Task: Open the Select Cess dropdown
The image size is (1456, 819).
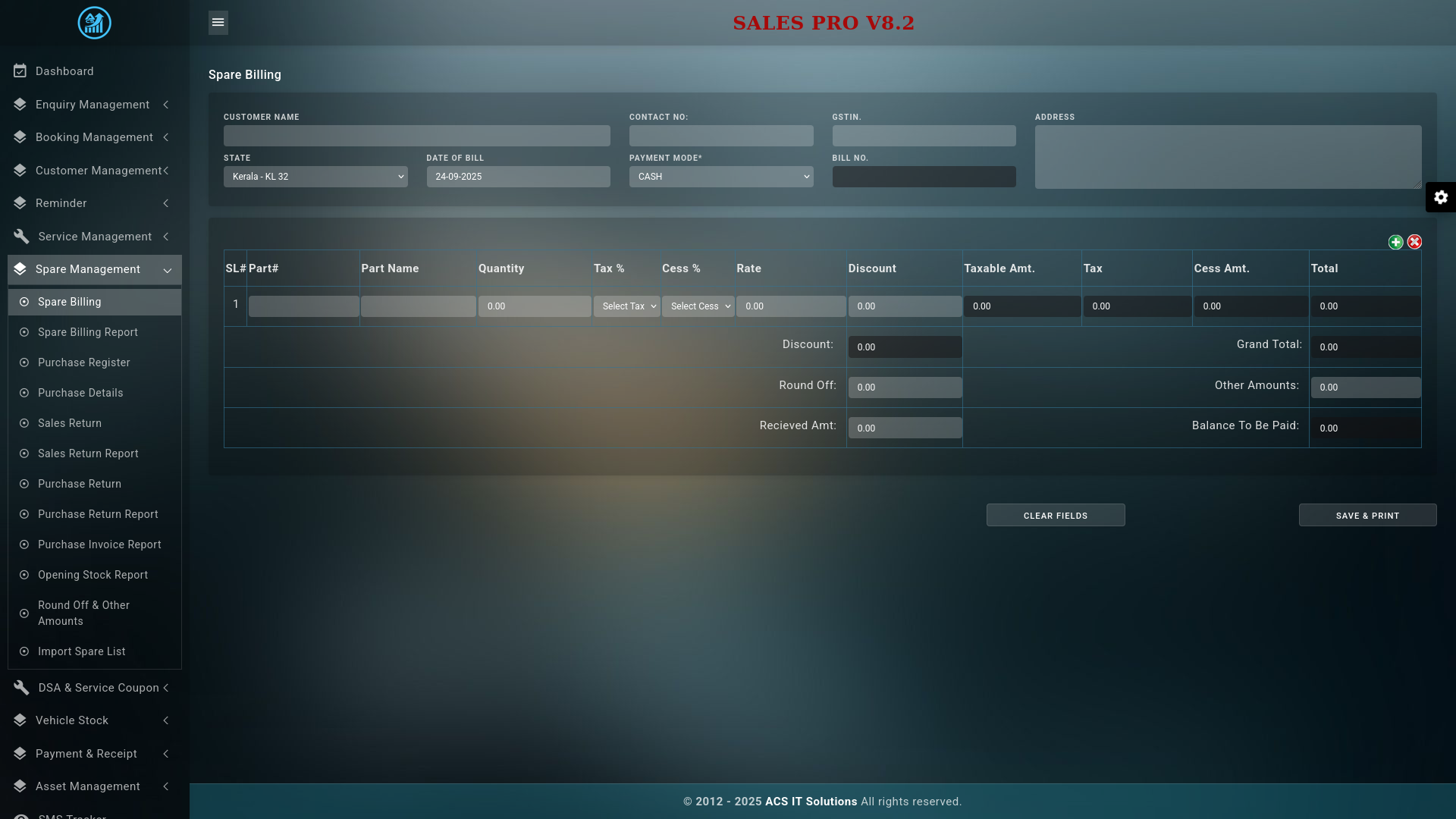Action: pos(698,306)
